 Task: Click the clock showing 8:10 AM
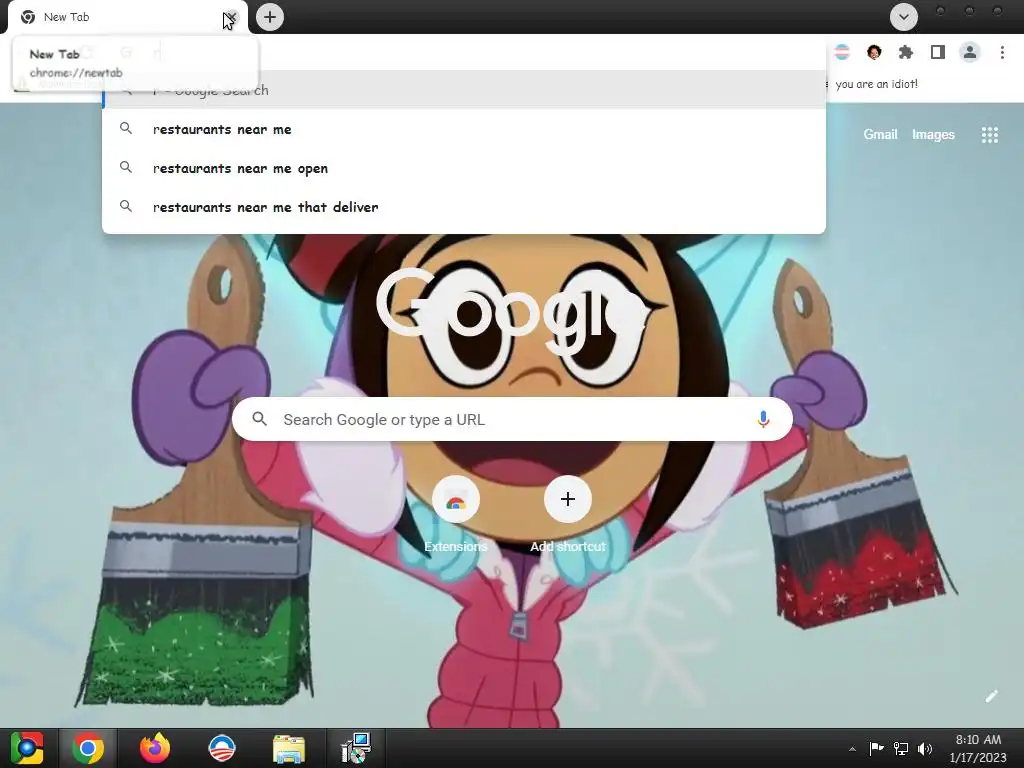click(x=978, y=740)
